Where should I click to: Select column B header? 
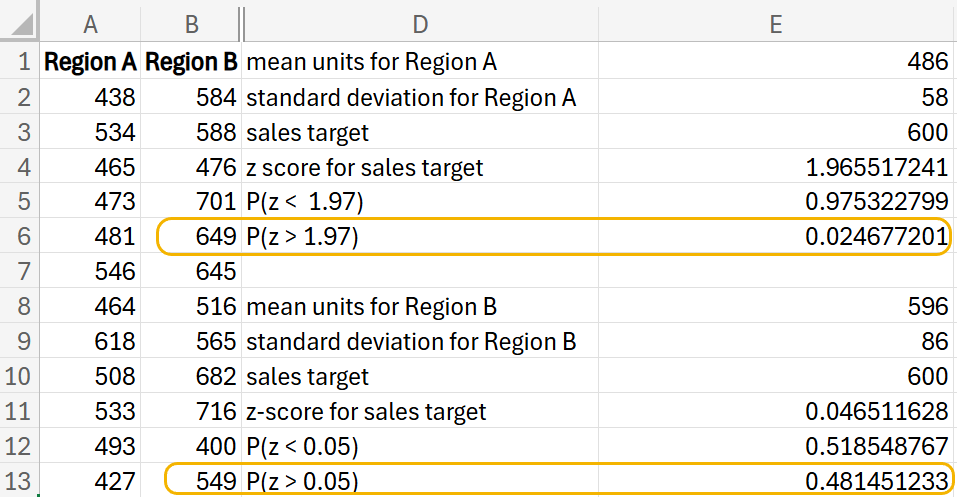pos(190,22)
